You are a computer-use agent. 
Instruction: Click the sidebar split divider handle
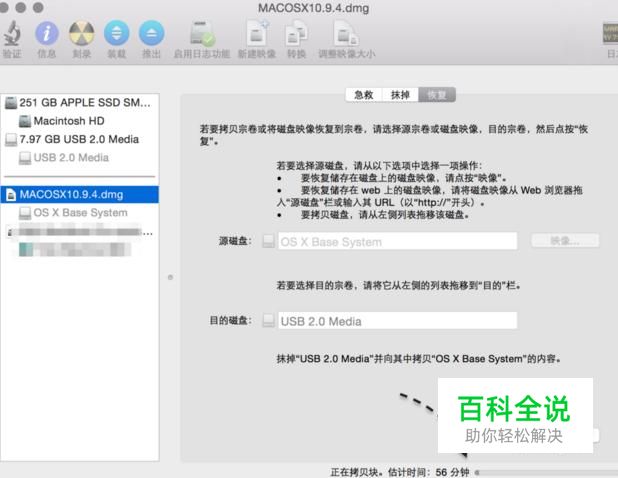pyautogui.click(x=170, y=277)
